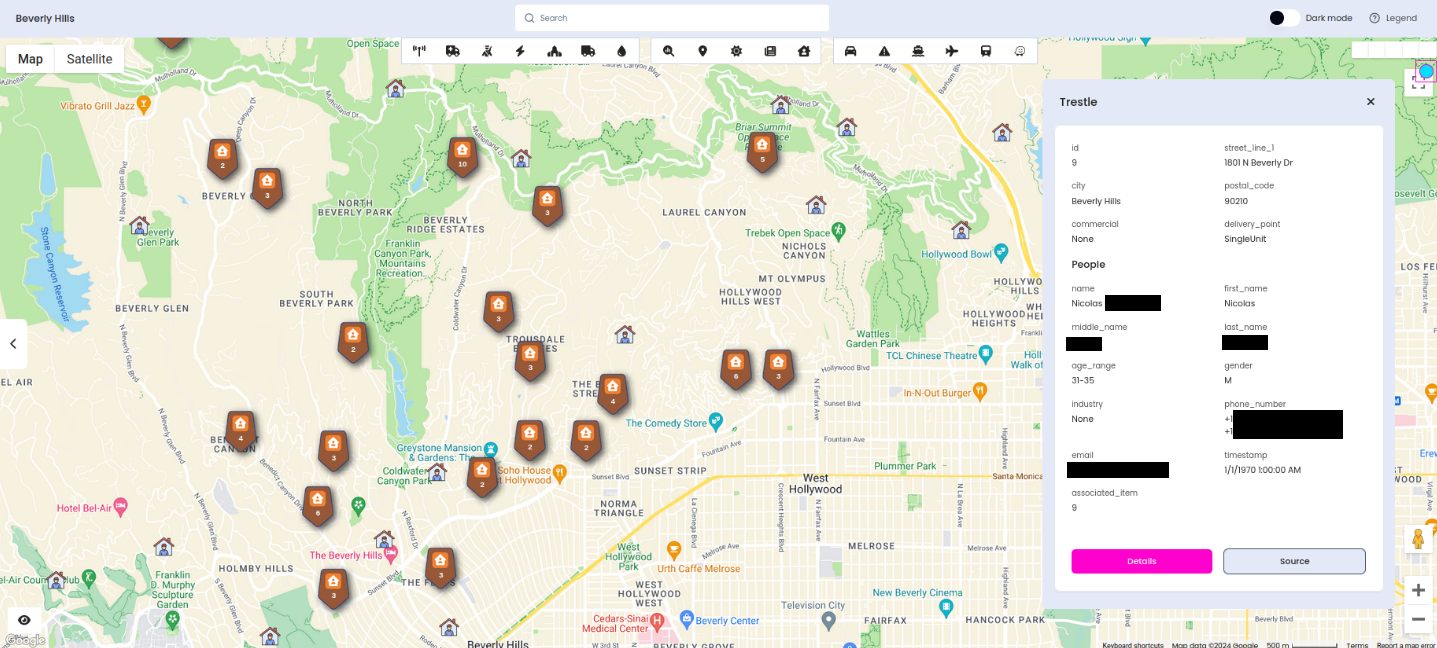Screen dimensions: 1437x648
Task: Click the In-N-Out Burger map label
Action: [937, 393]
